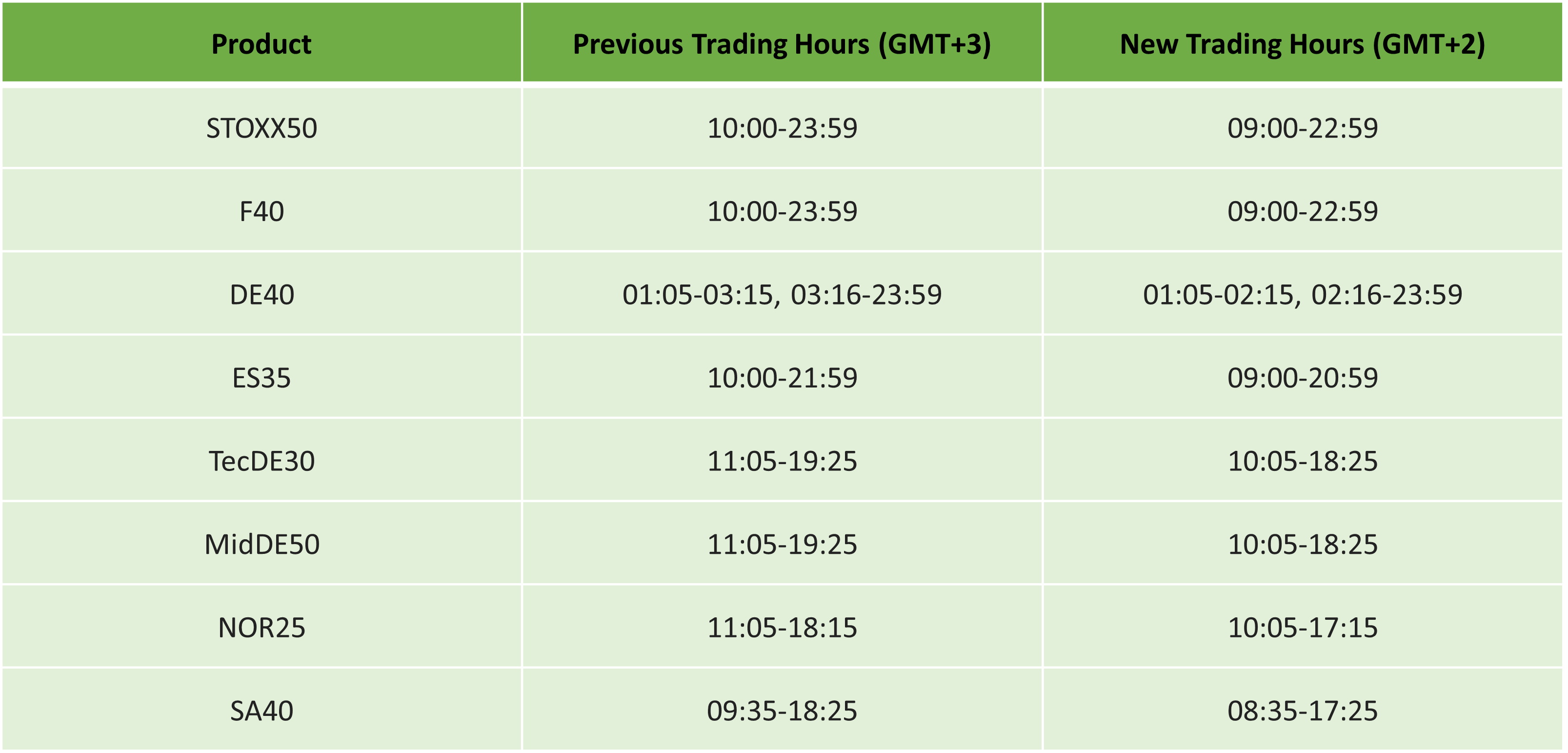The width and height of the screenshot is (1568, 753).
Task: Click the ES35 product cell
Action: click(x=261, y=378)
